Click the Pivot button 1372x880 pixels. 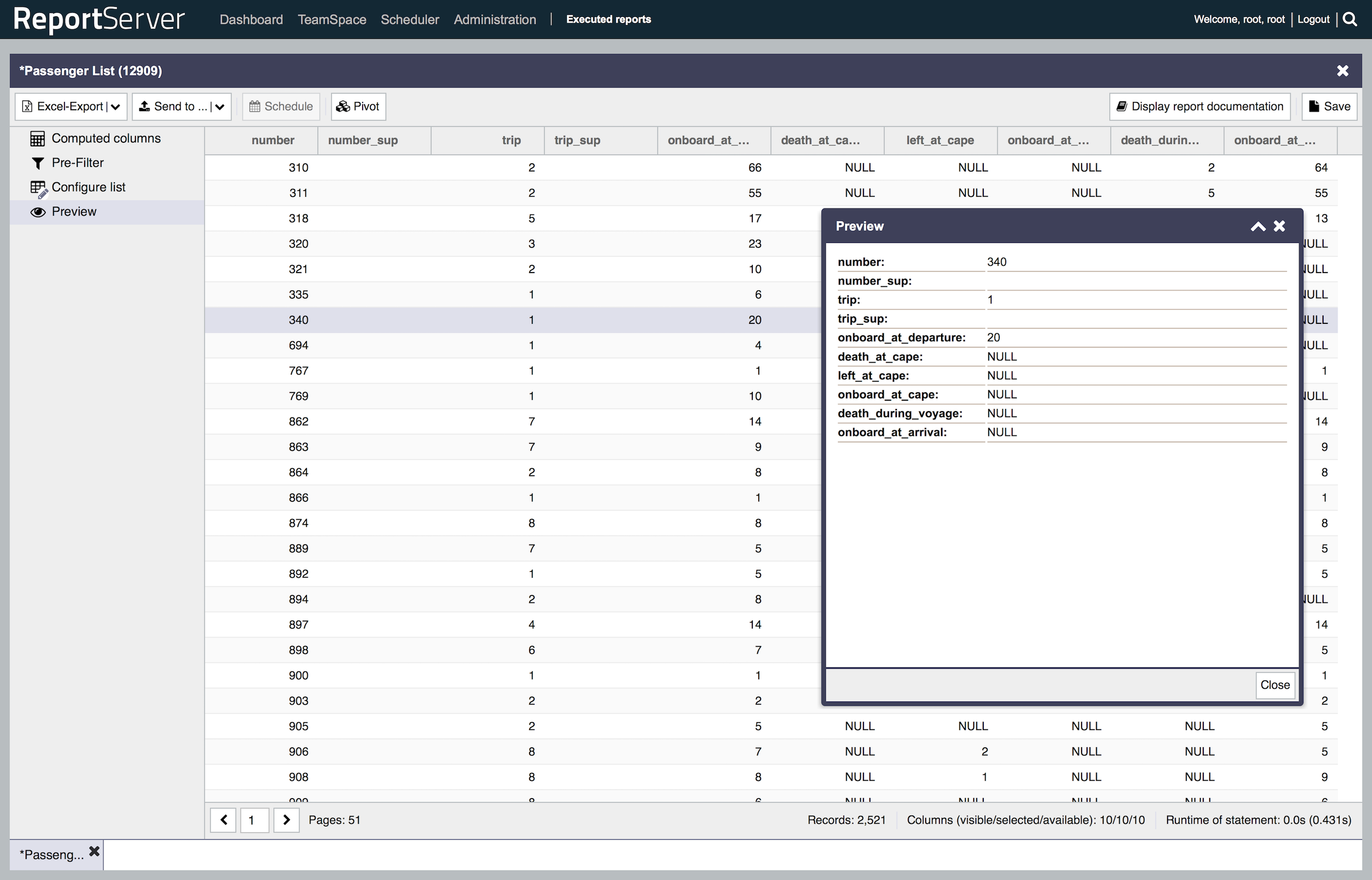358,107
